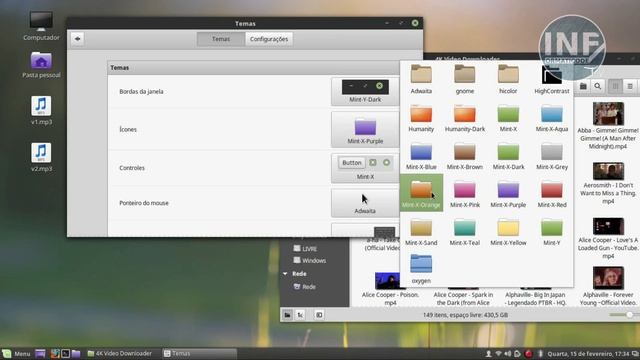
Task: Select the v2.mp3 desktop file
Action: [x=41, y=157]
